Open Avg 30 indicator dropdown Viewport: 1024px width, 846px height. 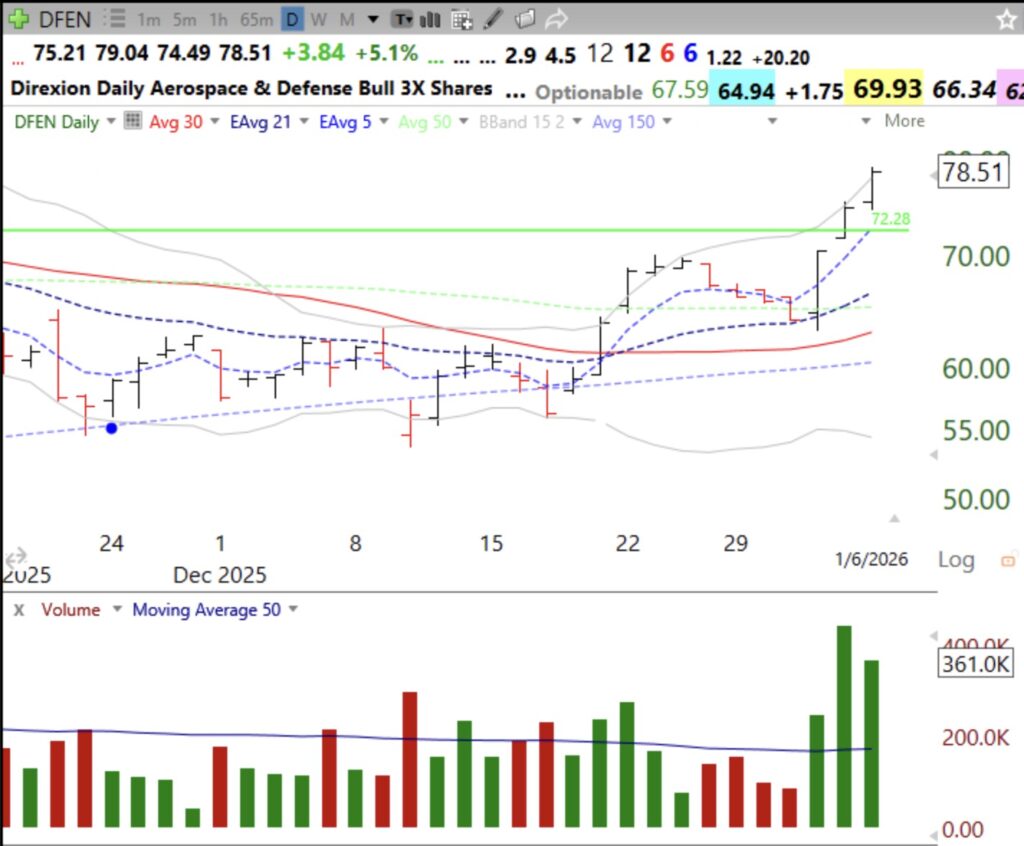(214, 121)
